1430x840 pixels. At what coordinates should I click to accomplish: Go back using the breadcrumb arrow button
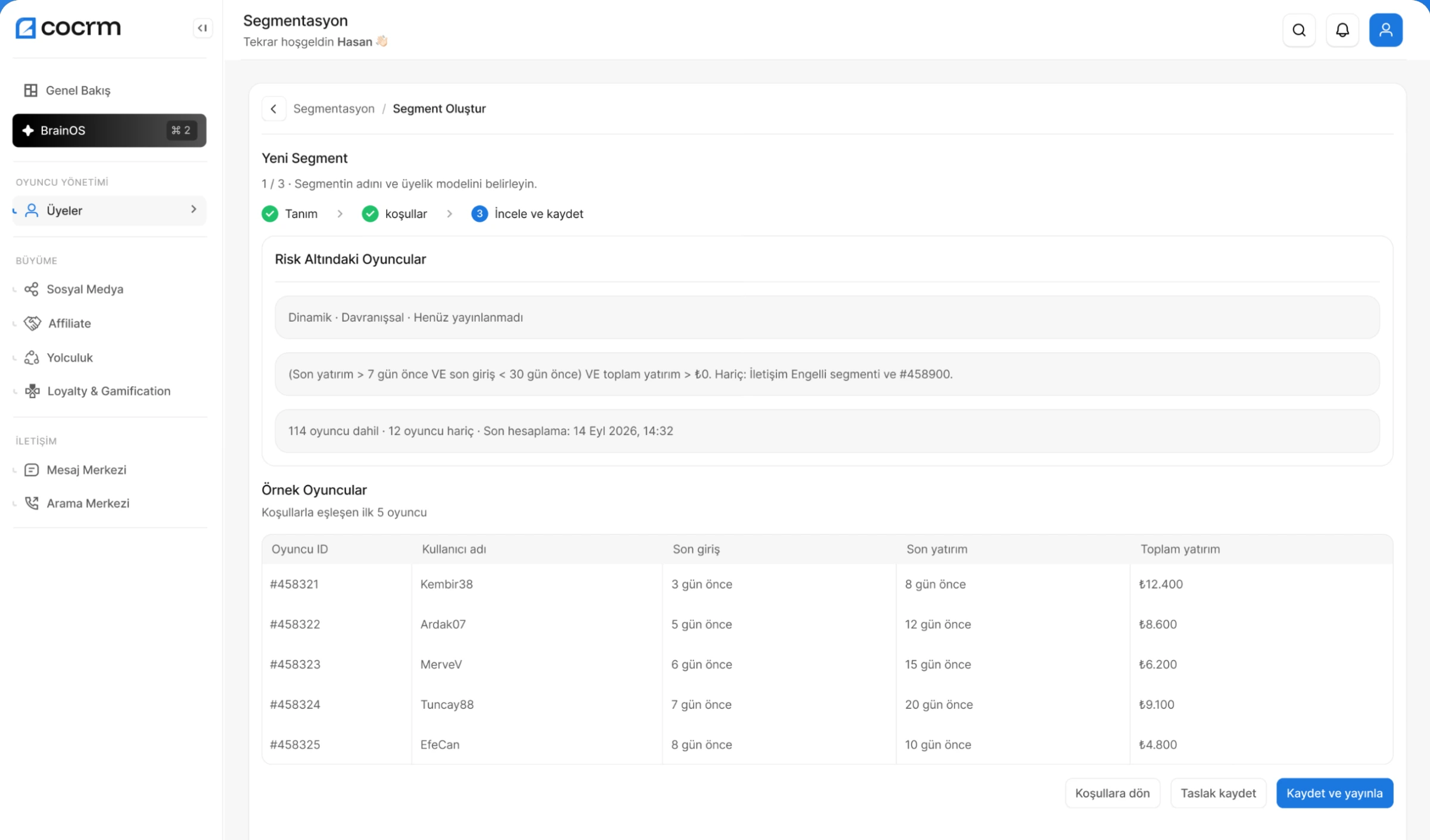coord(273,108)
